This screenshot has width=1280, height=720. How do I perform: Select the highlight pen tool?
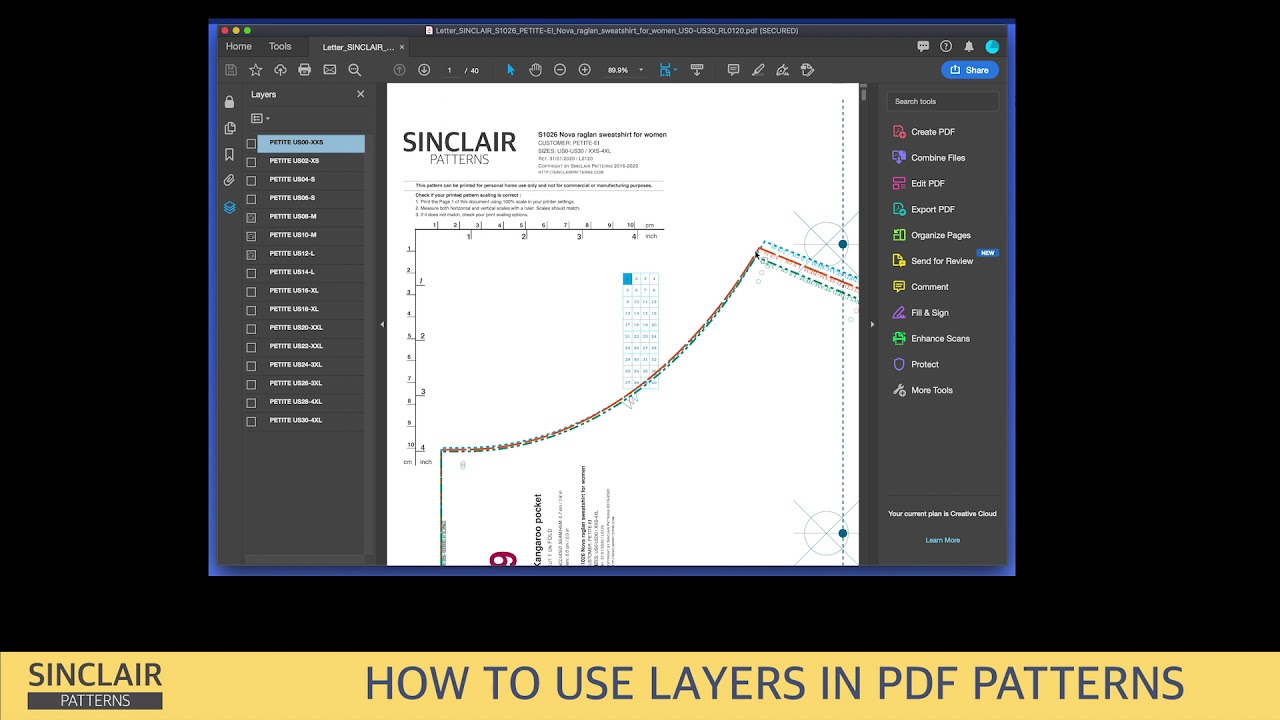tap(758, 70)
